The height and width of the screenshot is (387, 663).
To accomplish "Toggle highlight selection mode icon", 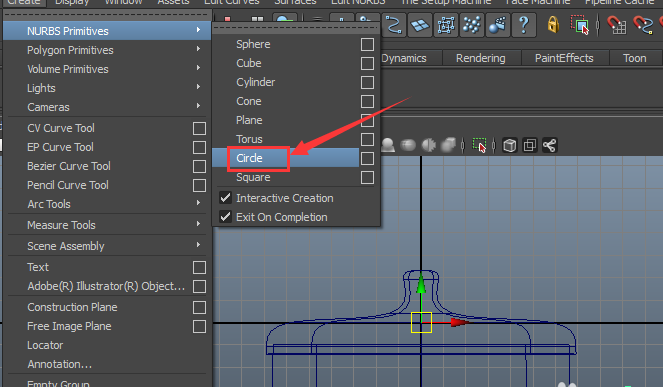I will [579, 25].
